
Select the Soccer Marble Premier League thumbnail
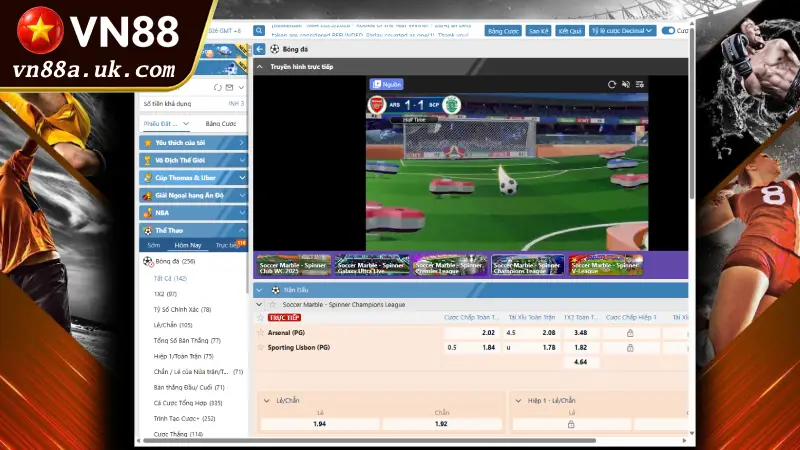coord(450,265)
